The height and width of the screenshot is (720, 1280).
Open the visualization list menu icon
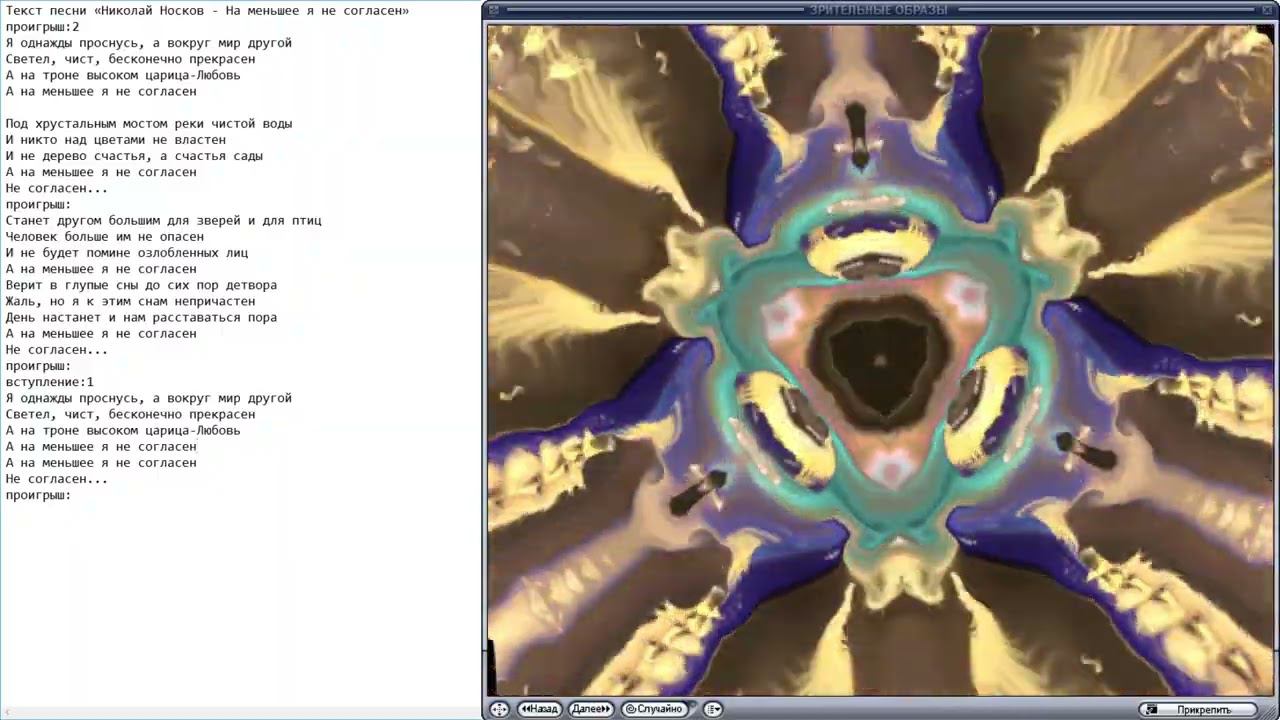point(713,709)
